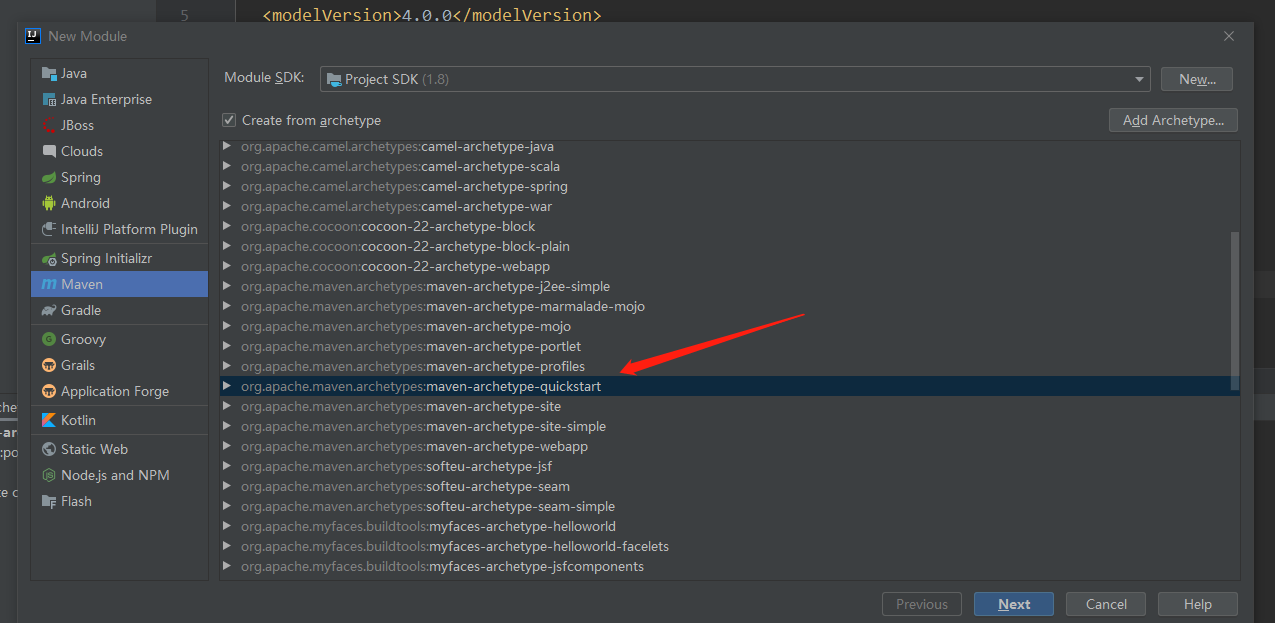Viewport: 1275px width, 623px height.
Task: Expand maven-archetype-j2ee-simple arrow
Action: coord(227,286)
